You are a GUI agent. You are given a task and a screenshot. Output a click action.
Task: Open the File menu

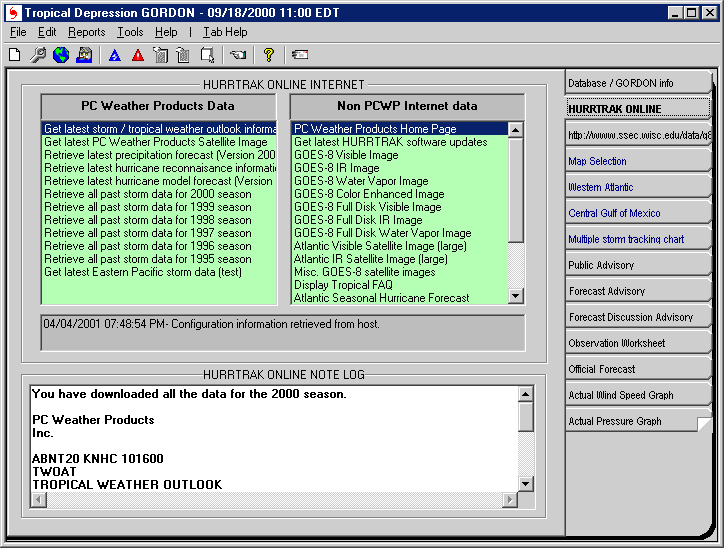tap(18, 32)
